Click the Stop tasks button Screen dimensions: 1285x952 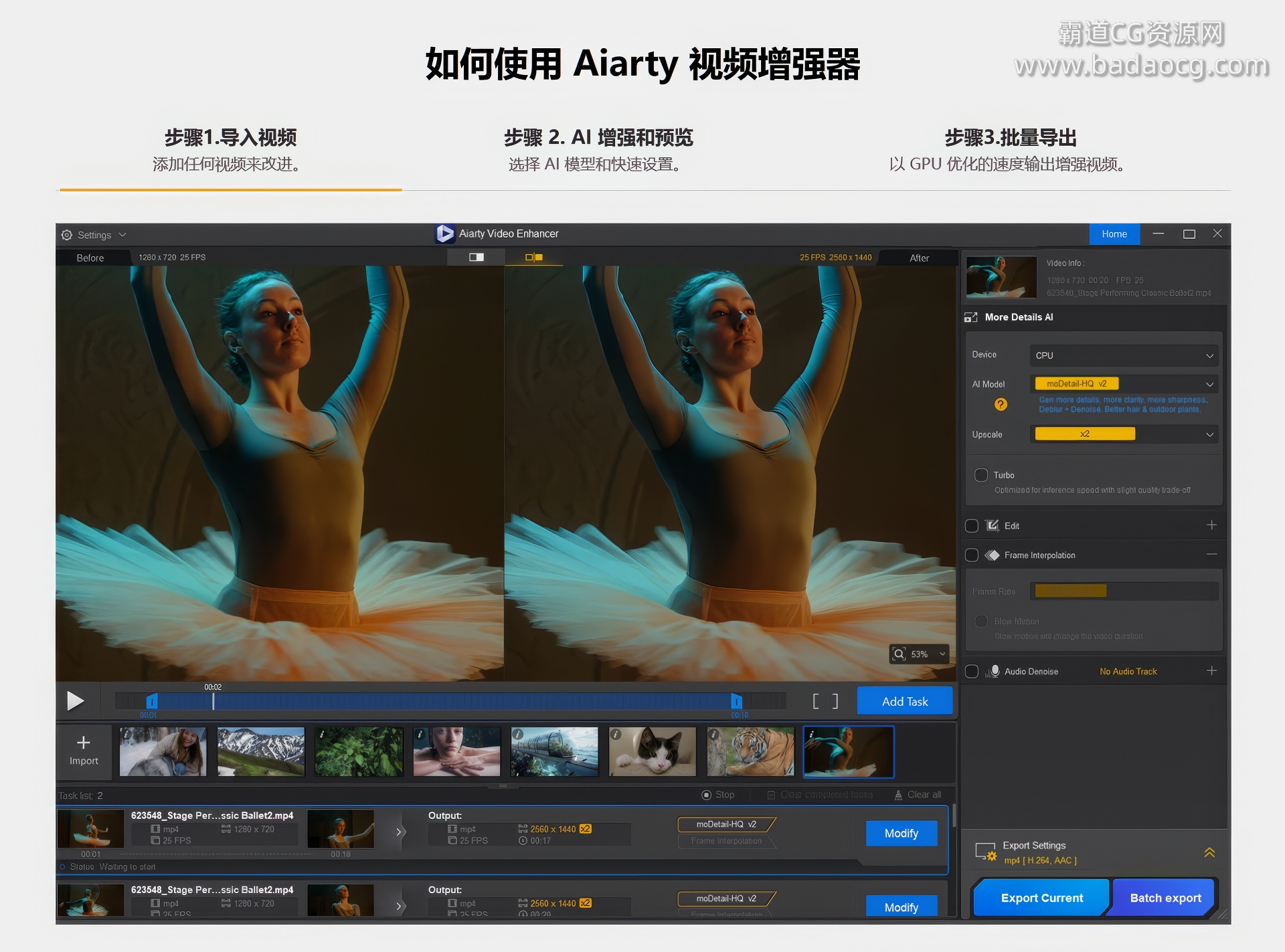[x=717, y=795]
